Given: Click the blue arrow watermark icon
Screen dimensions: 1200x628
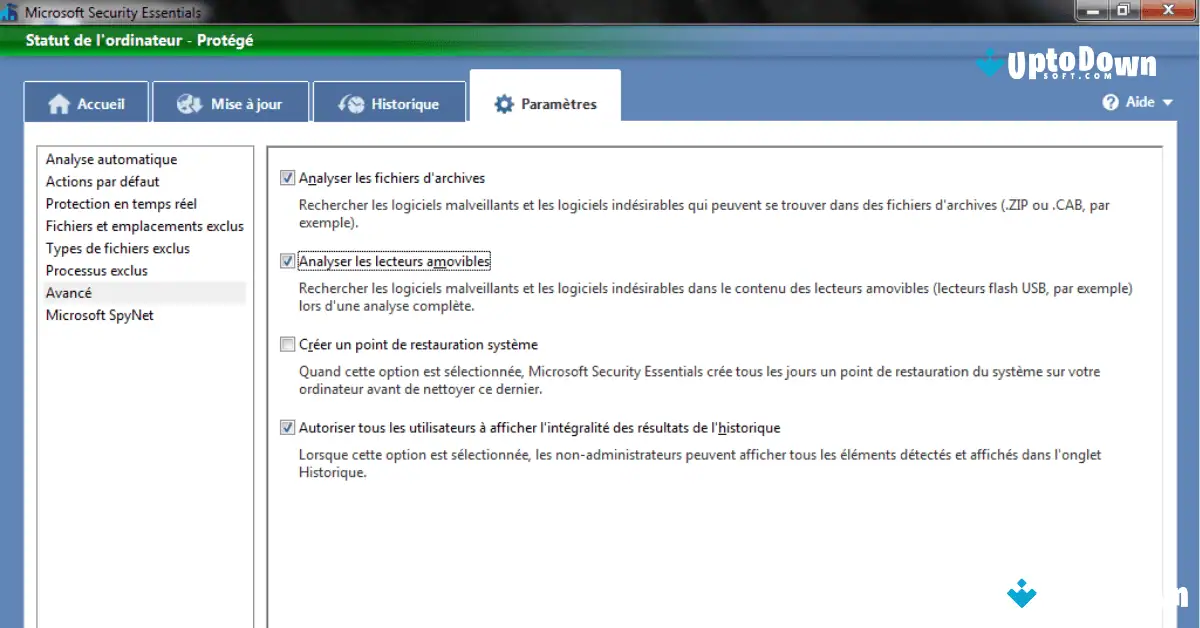Looking at the screenshot, I should coord(1021,594).
